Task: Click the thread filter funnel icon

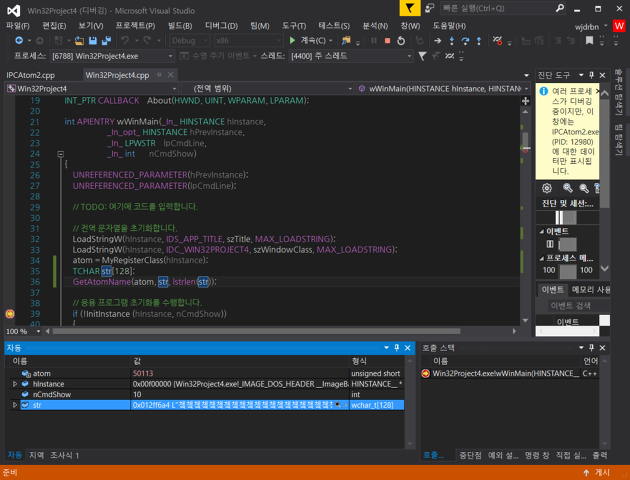Action: coord(422,56)
